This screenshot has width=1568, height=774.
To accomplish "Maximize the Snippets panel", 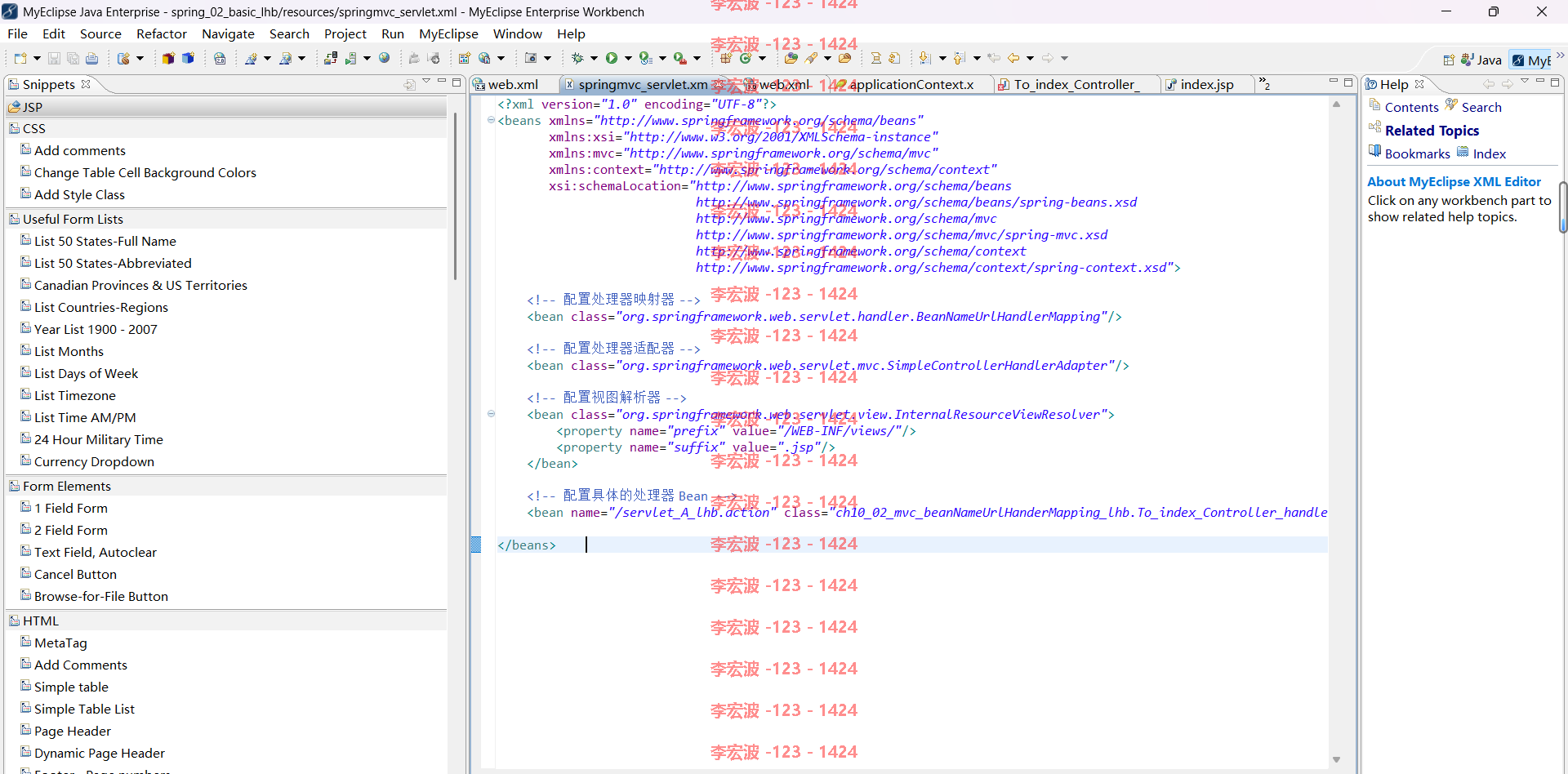I will (457, 82).
